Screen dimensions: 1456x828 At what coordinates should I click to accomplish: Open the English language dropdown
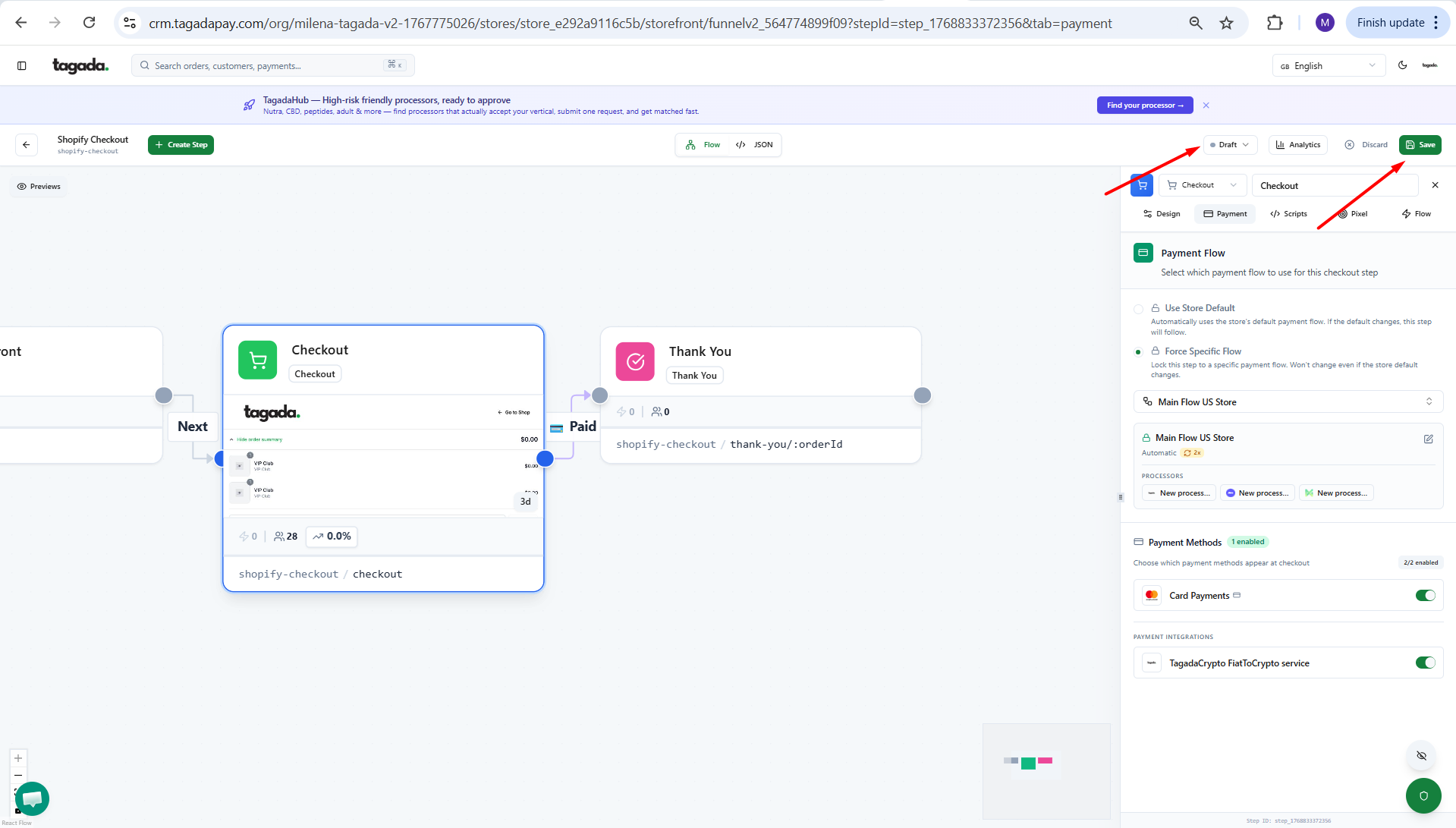point(1328,66)
